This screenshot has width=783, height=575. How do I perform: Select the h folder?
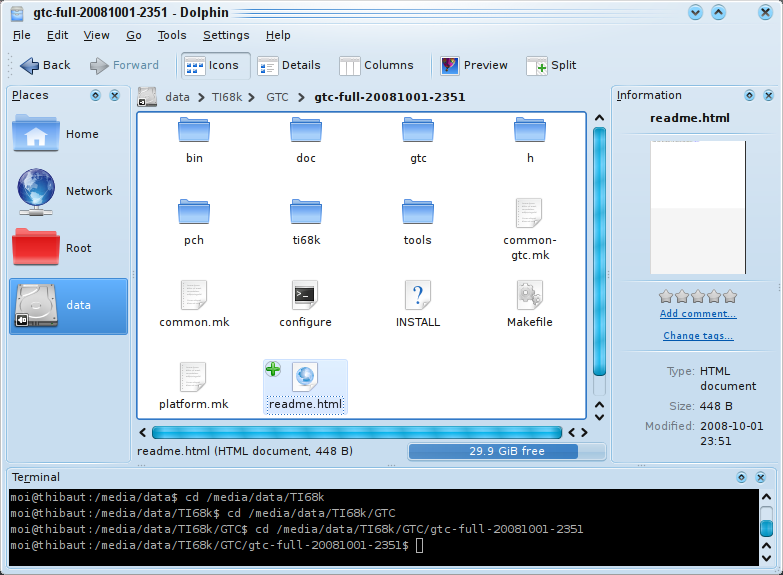pos(530,140)
